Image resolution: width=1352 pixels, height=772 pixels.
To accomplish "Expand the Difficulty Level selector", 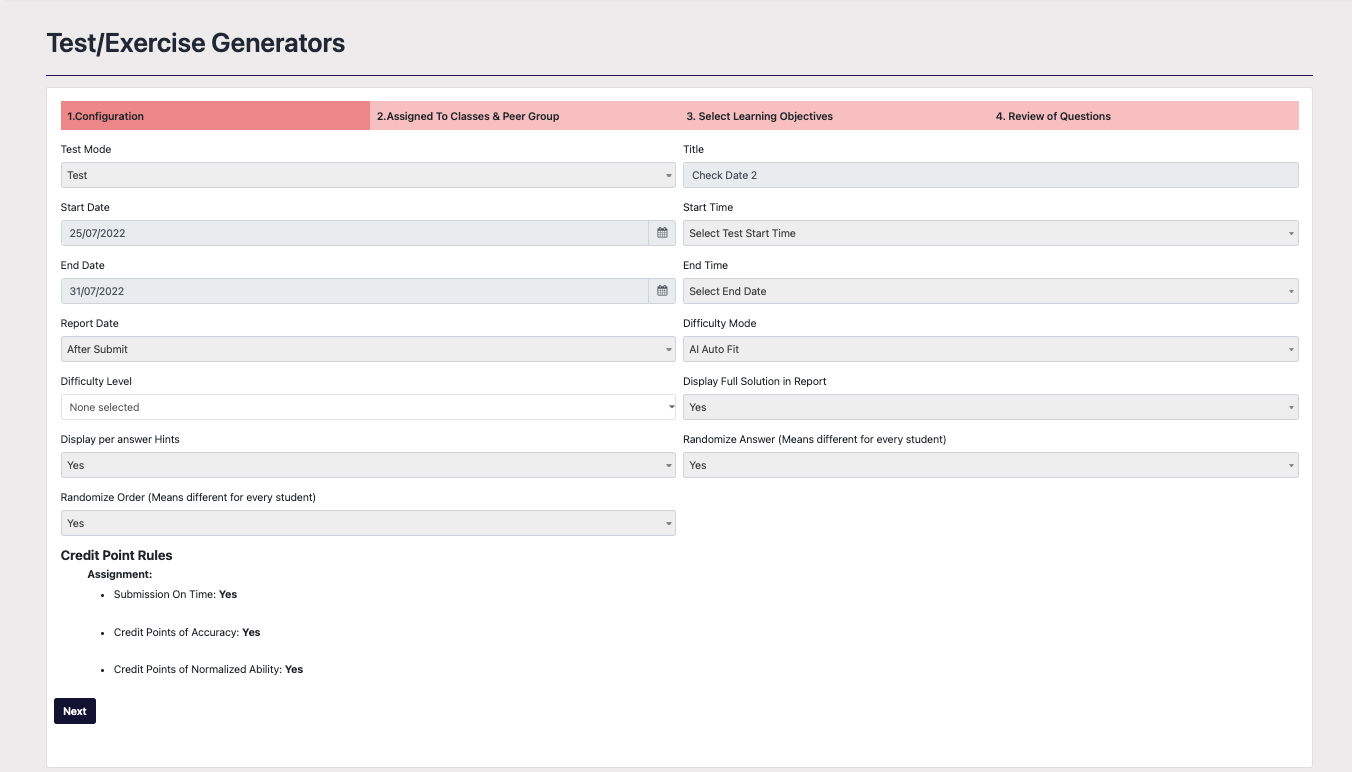I will click(368, 407).
